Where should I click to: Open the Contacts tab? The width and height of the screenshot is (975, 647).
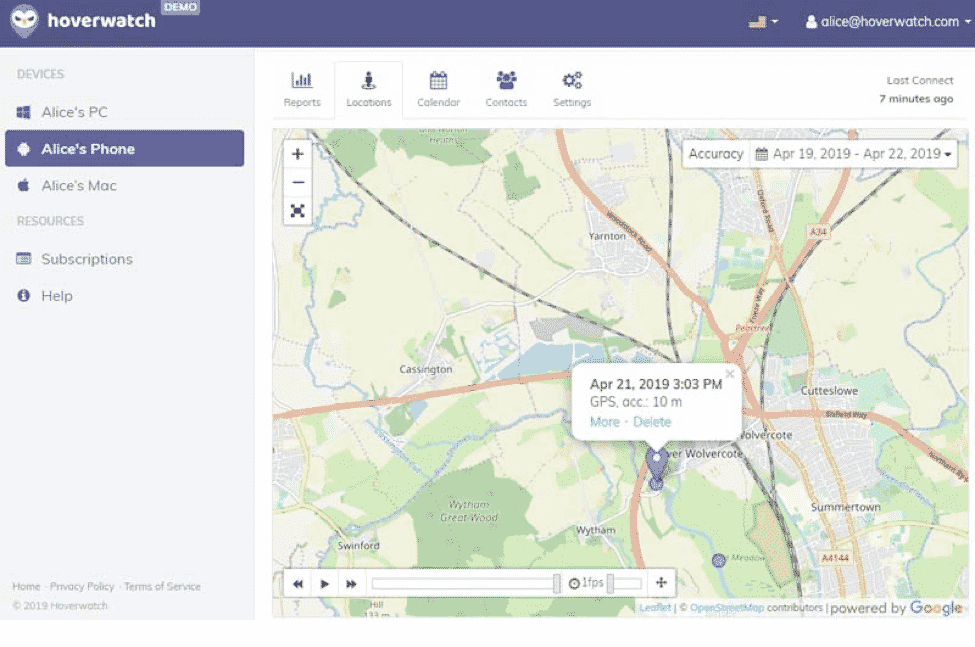coord(506,89)
